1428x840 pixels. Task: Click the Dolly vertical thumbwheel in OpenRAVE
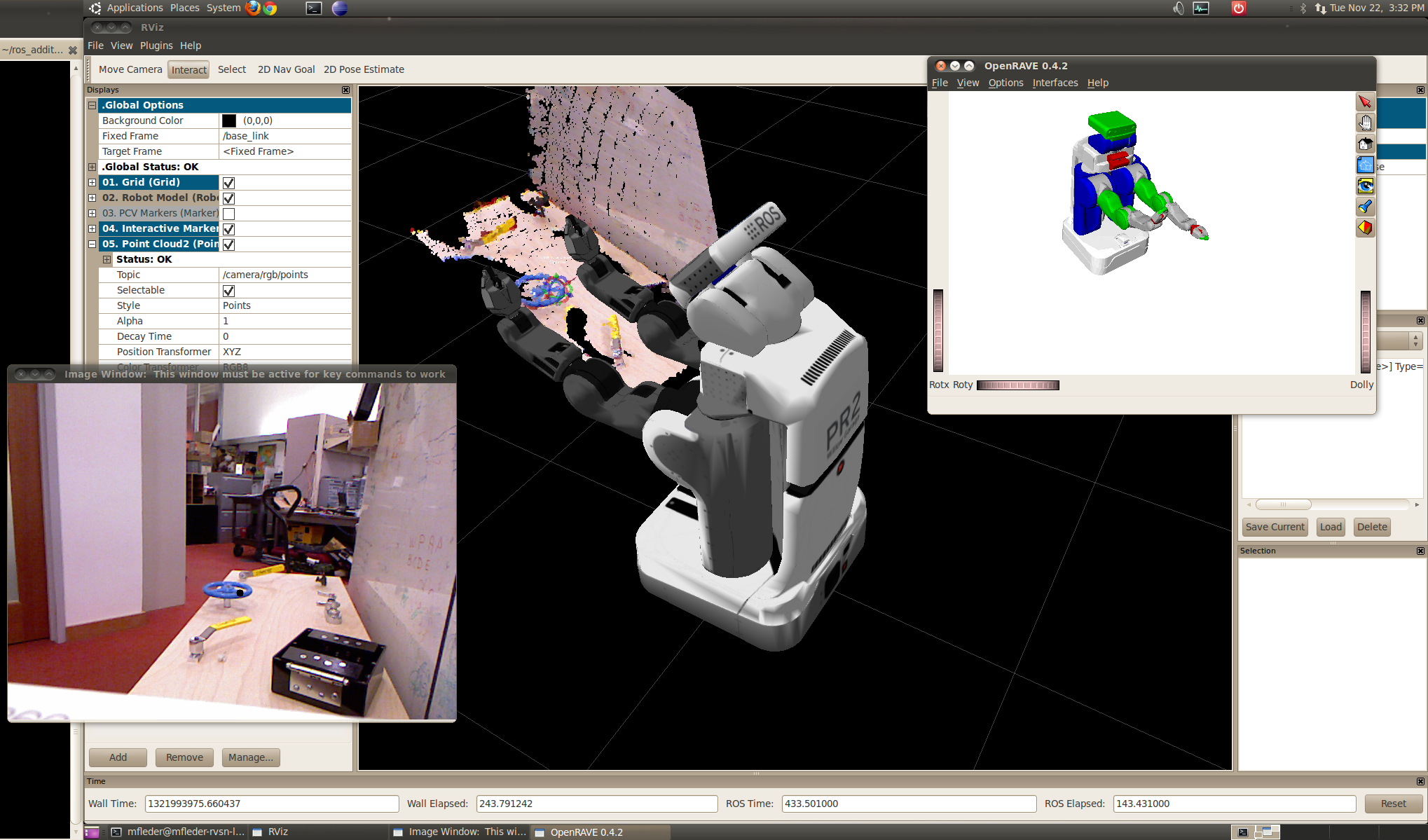point(1365,331)
